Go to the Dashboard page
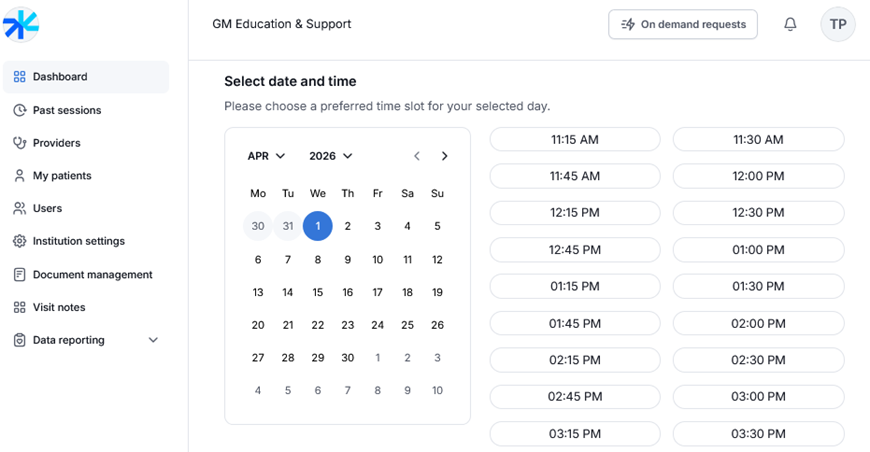Screen dimensions: 870x452 tap(60, 77)
